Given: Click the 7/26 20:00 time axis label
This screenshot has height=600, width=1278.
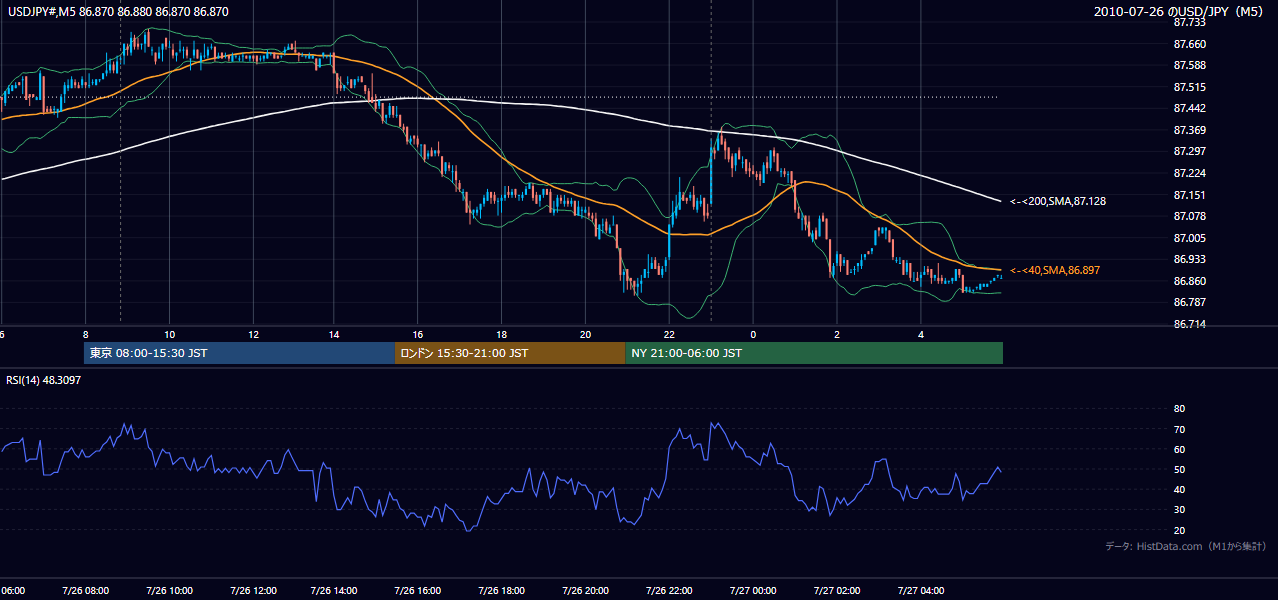Looking at the screenshot, I should [585, 590].
